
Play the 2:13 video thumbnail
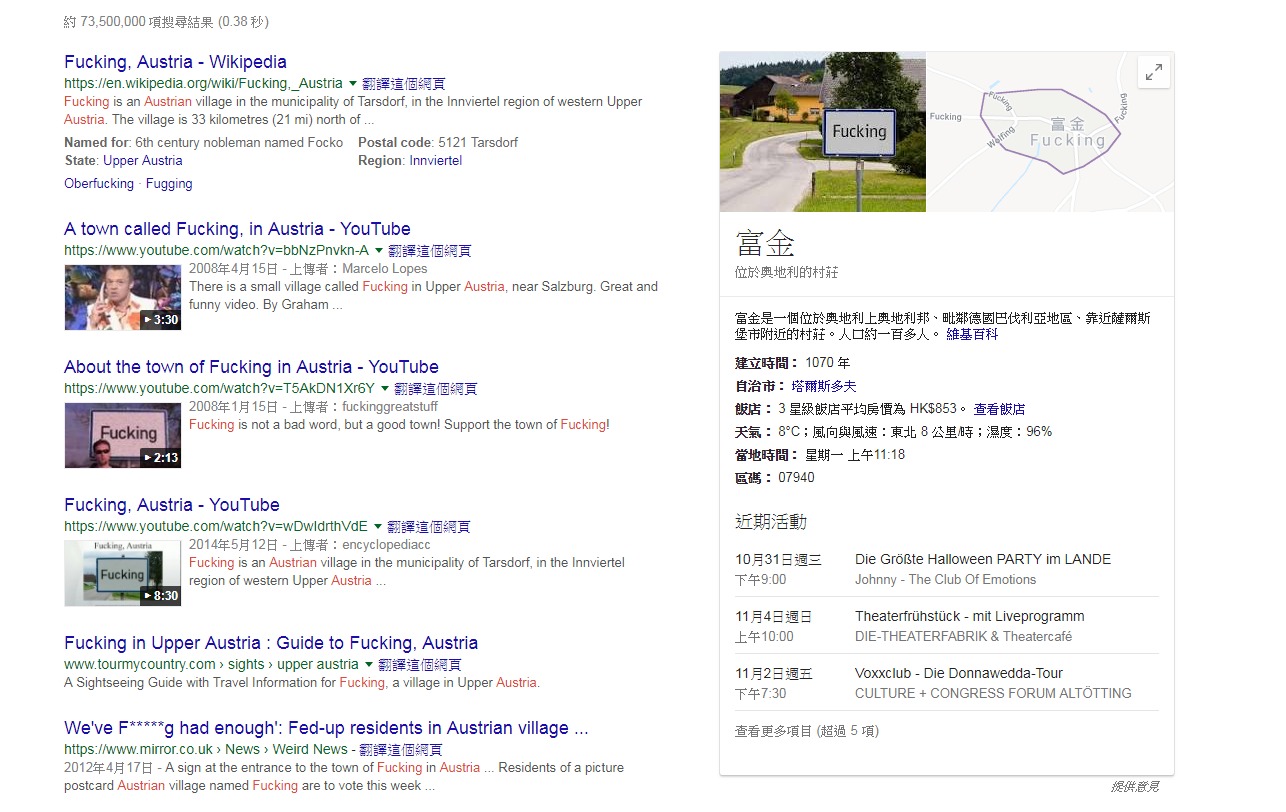[123, 435]
